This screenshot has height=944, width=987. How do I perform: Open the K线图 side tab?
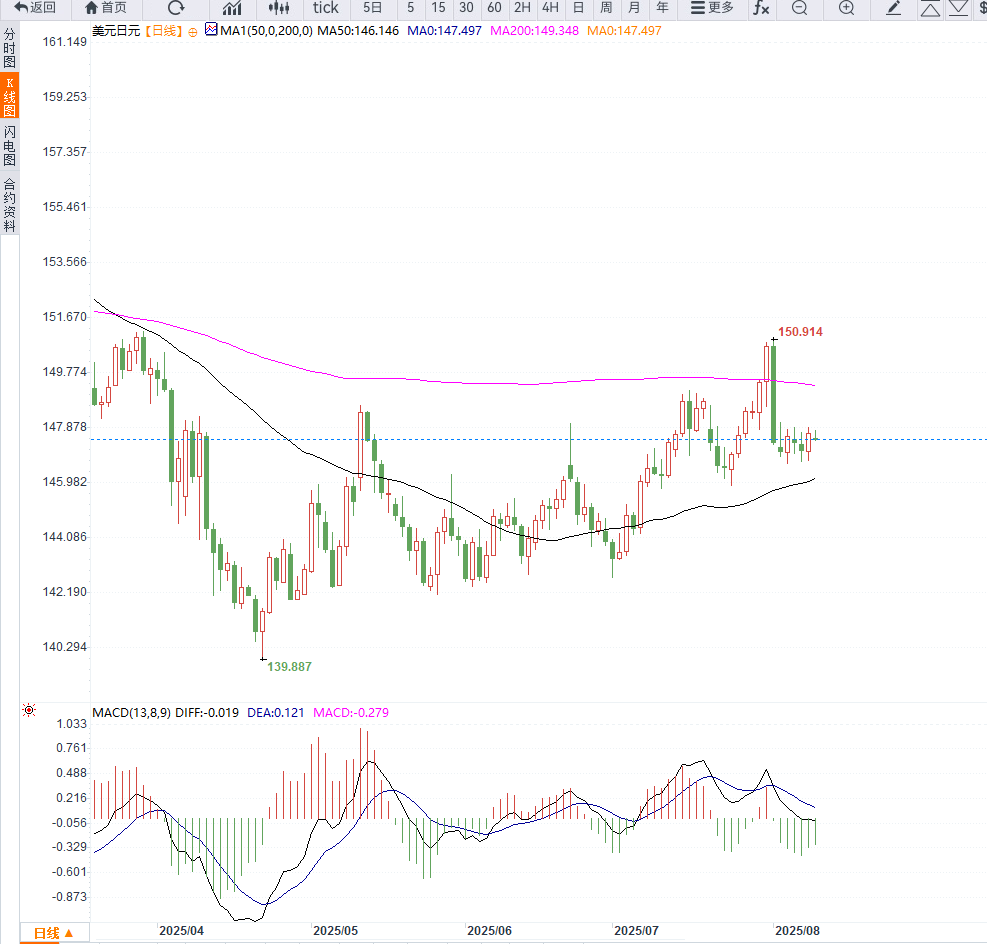(9, 96)
